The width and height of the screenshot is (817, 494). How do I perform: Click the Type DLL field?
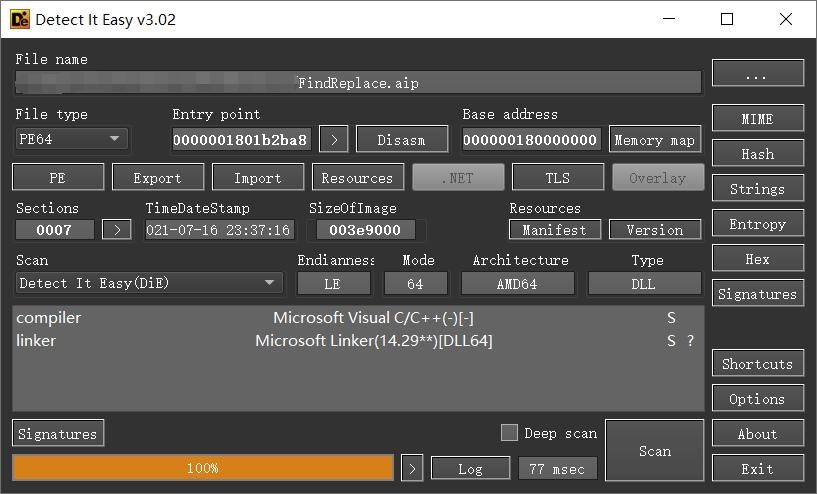645,283
